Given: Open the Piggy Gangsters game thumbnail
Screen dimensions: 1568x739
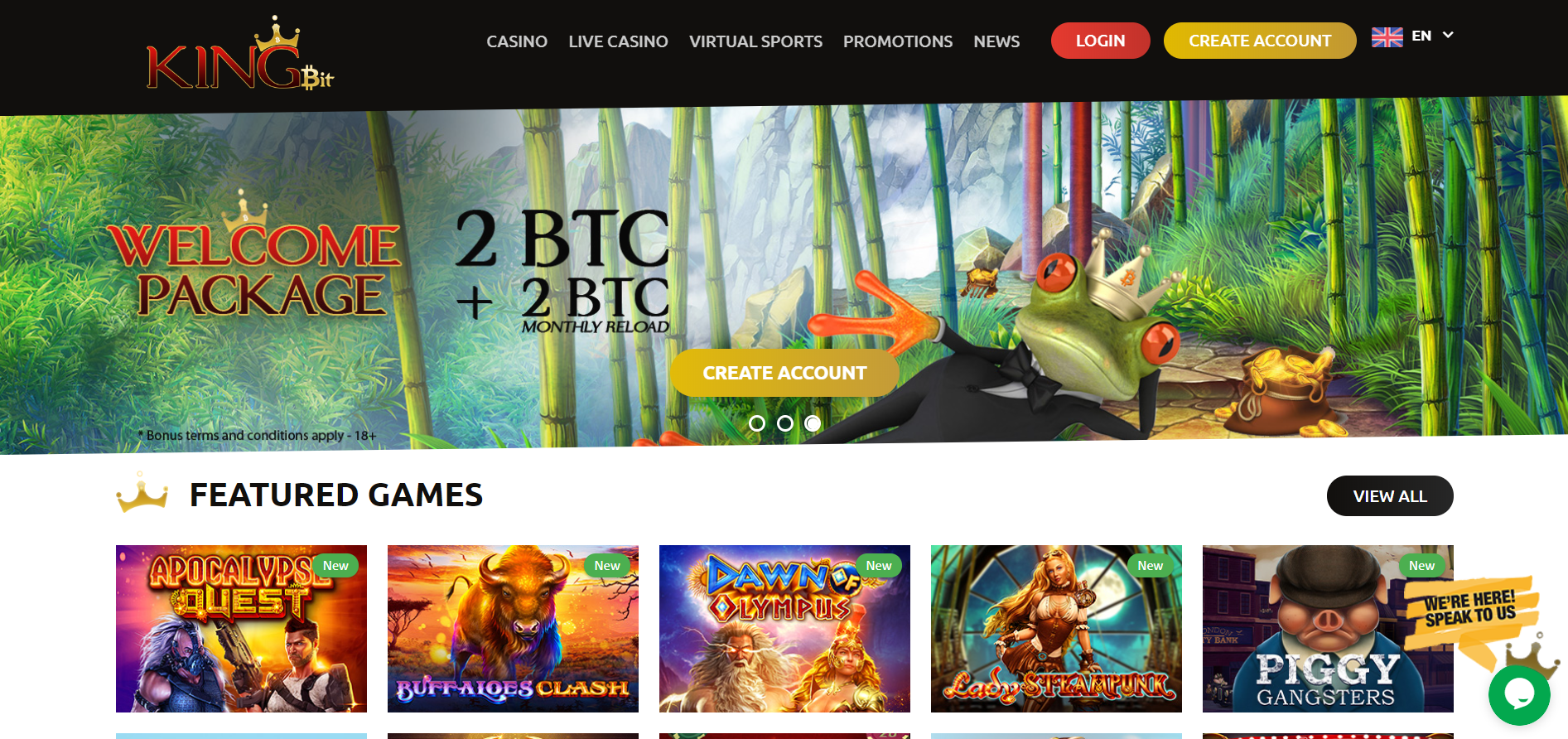Looking at the screenshot, I should (1328, 629).
